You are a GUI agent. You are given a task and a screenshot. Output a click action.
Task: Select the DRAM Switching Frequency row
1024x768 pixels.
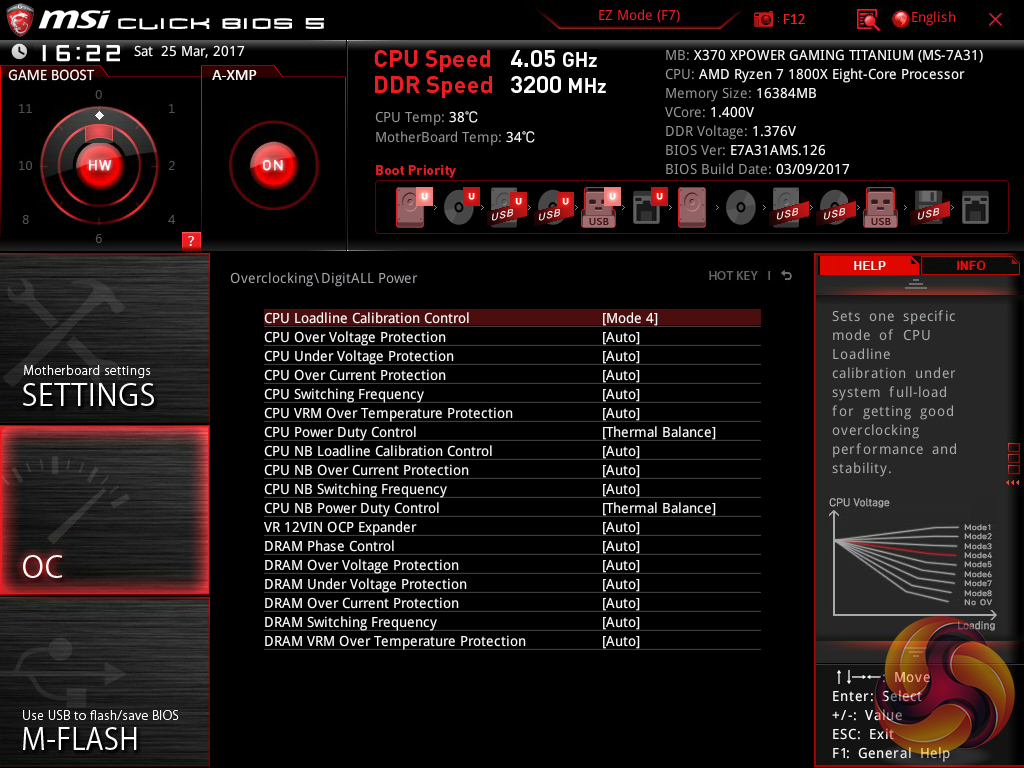pos(512,622)
